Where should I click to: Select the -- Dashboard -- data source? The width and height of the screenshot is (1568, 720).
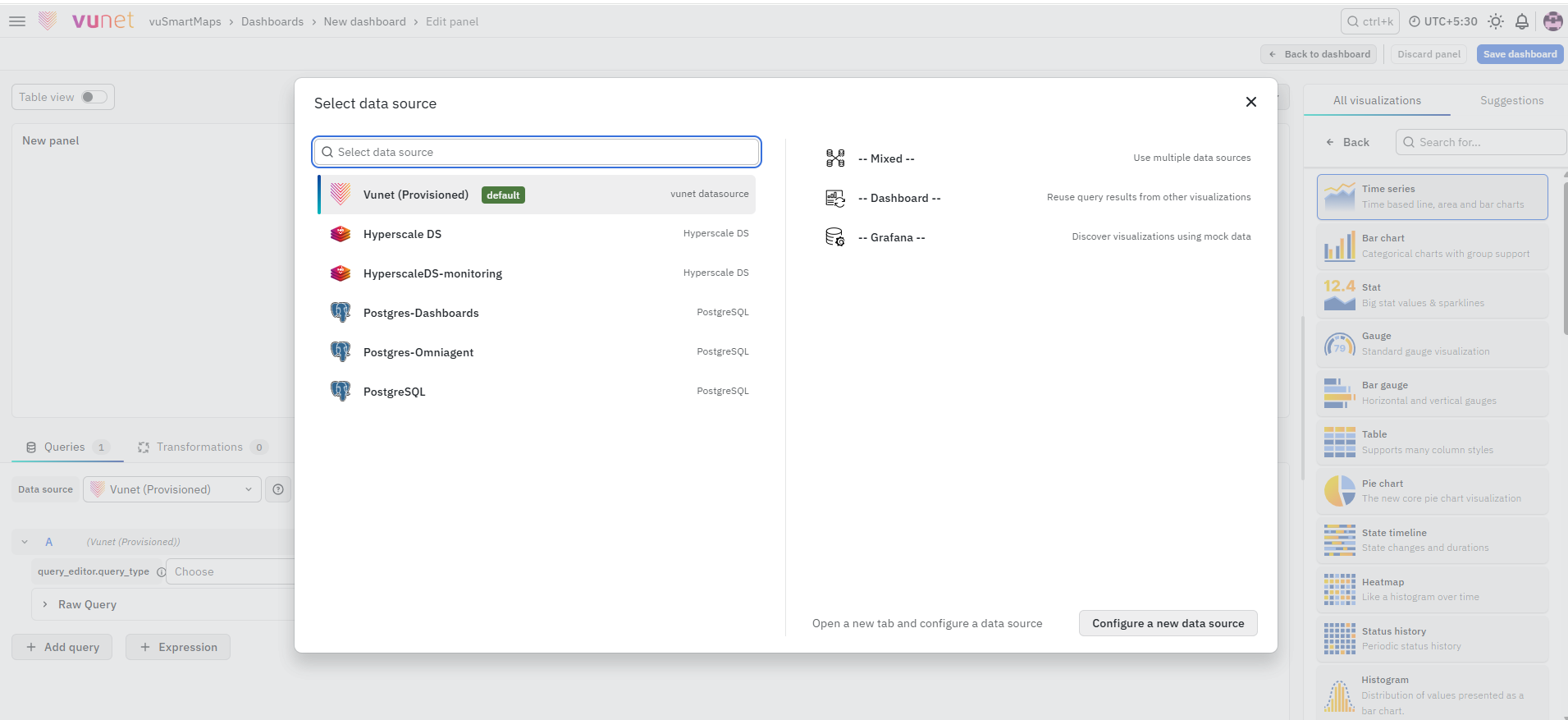tap(1038, 198)
